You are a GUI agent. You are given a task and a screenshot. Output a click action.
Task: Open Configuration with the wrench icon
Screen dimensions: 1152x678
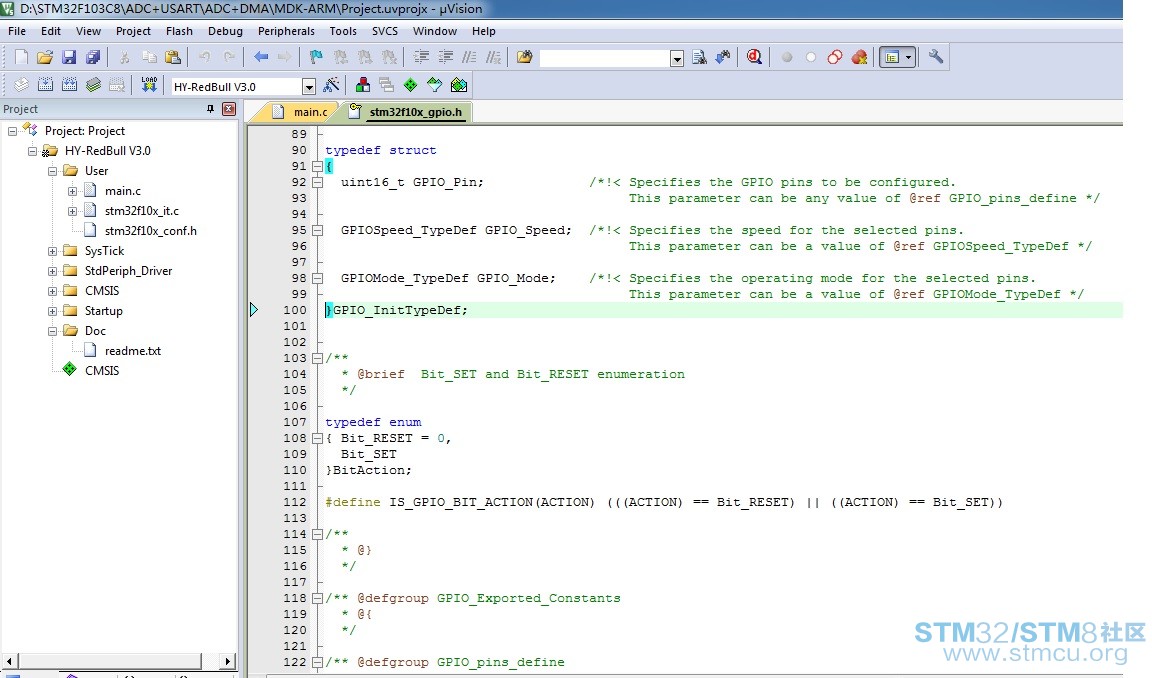coord(935,57)
